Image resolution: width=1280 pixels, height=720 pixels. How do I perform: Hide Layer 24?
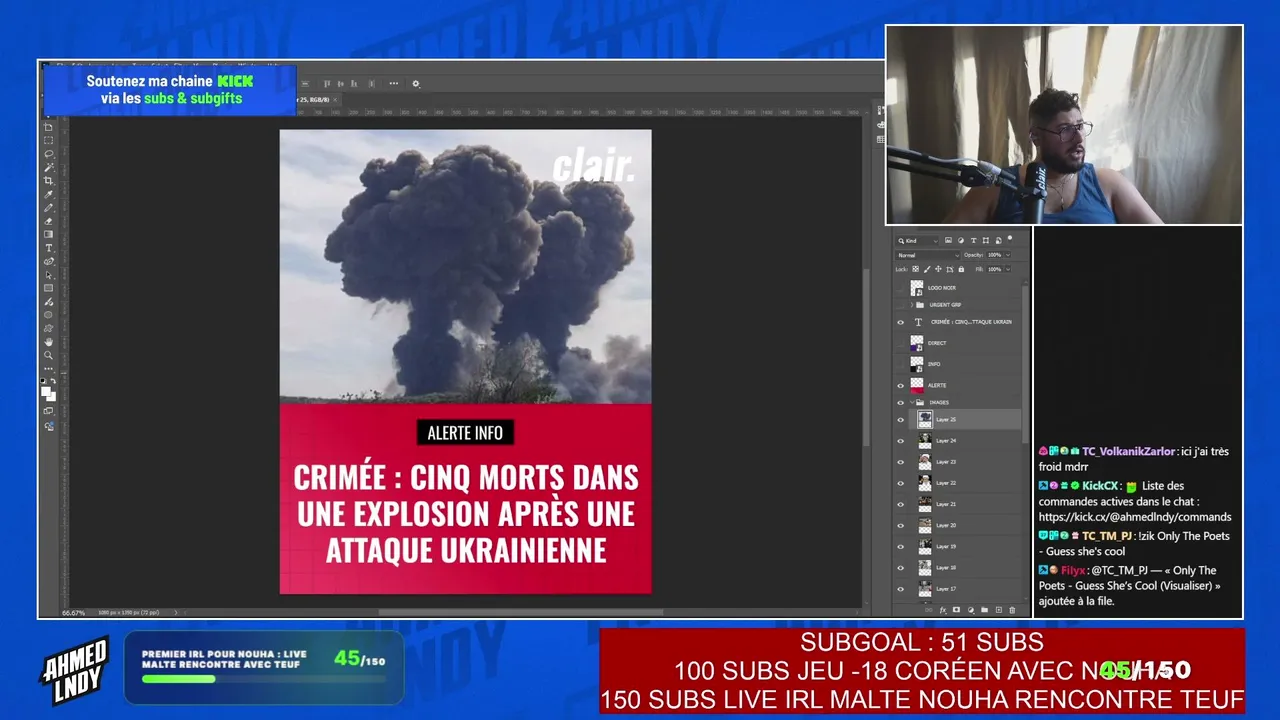(x=900, y=441)
